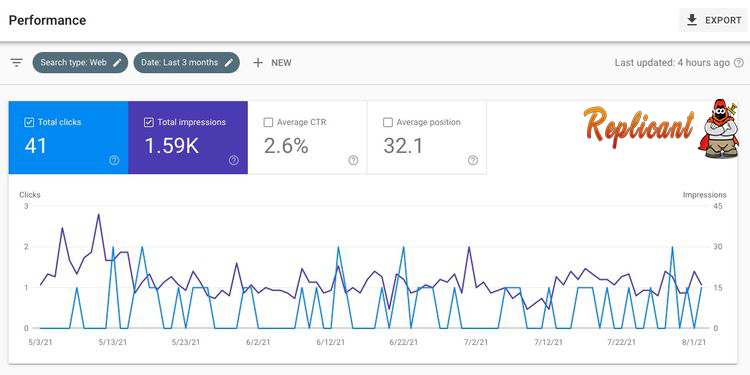Viewport: 750px width, 375px height.
Task: Add a NEW filter
Action: pos(272,63)
